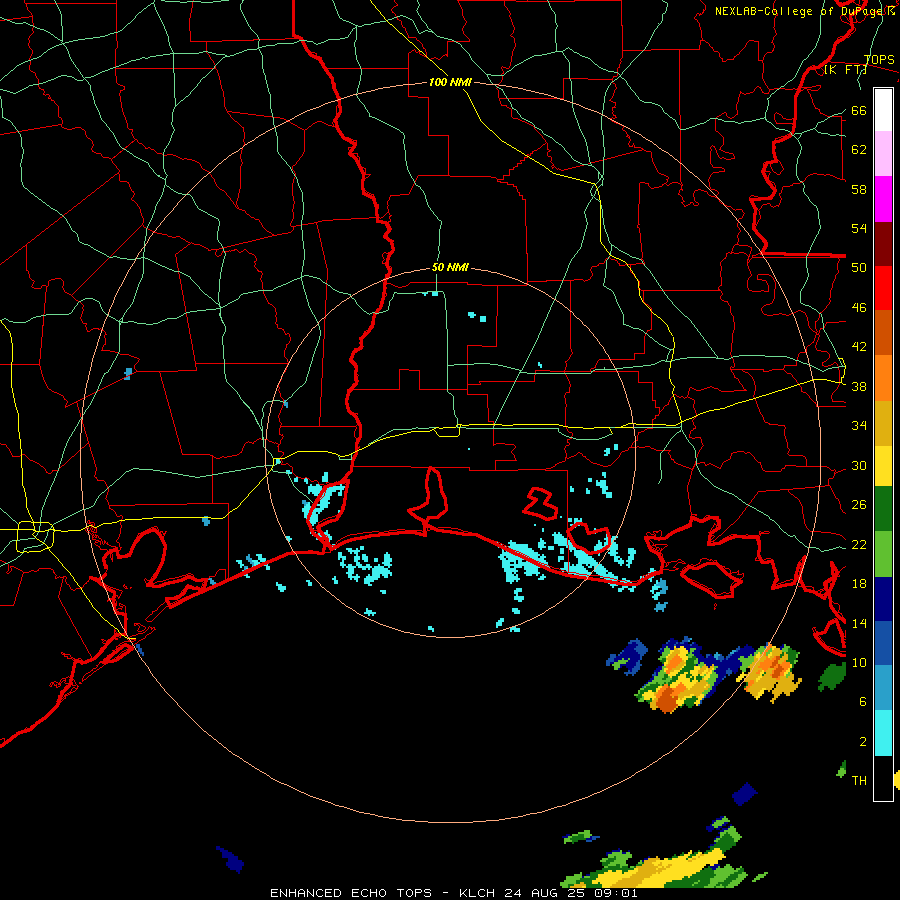This screenshot has height=900, width=900.
Task: Click the white swatch in the tops legend
Action: click(883, 110)
